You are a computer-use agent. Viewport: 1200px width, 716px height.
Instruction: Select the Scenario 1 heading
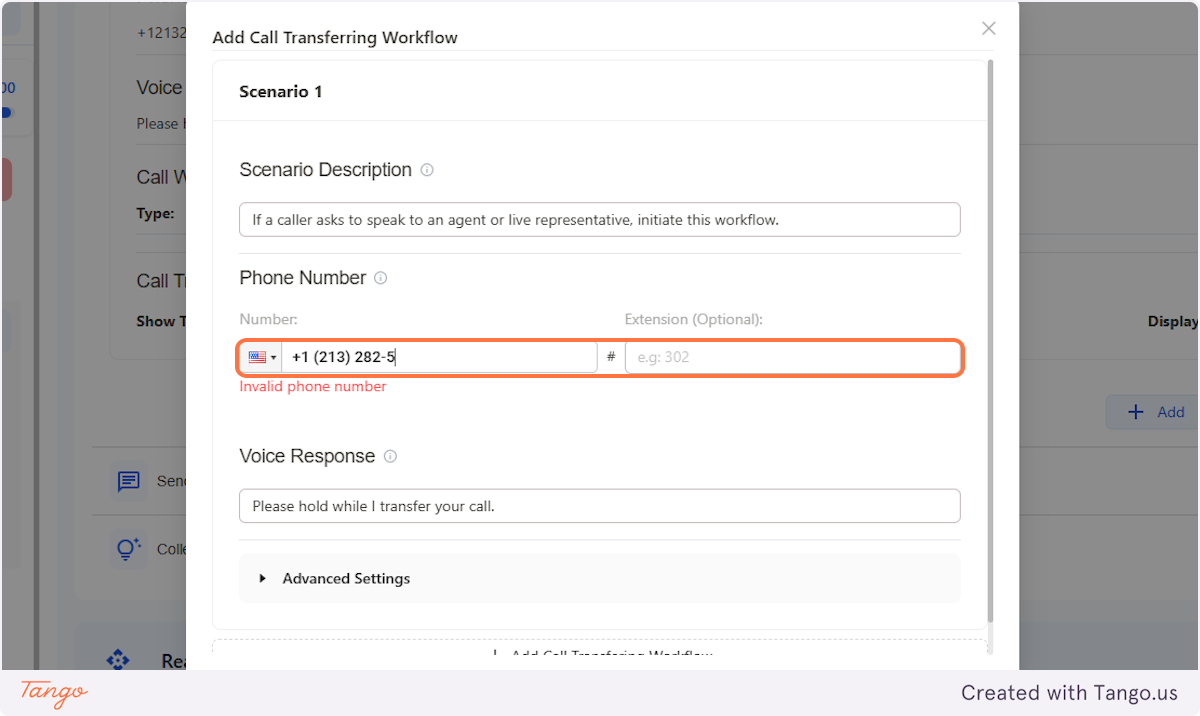281,92
